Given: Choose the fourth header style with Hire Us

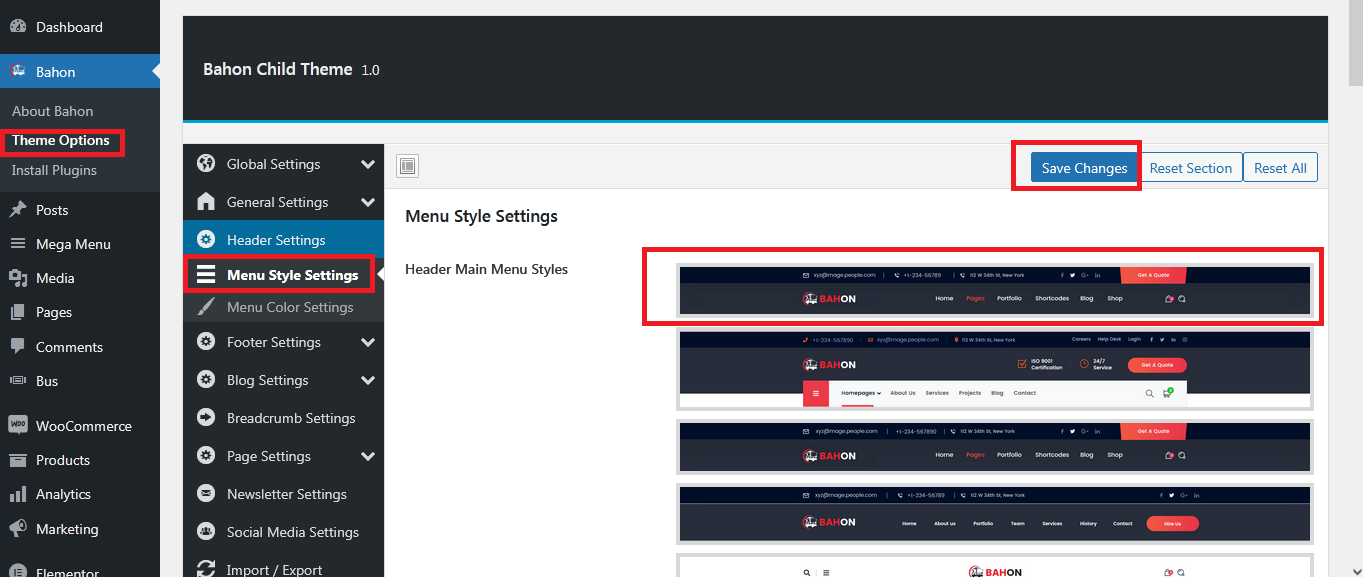Looking at the screenshot, I should 994,514.
